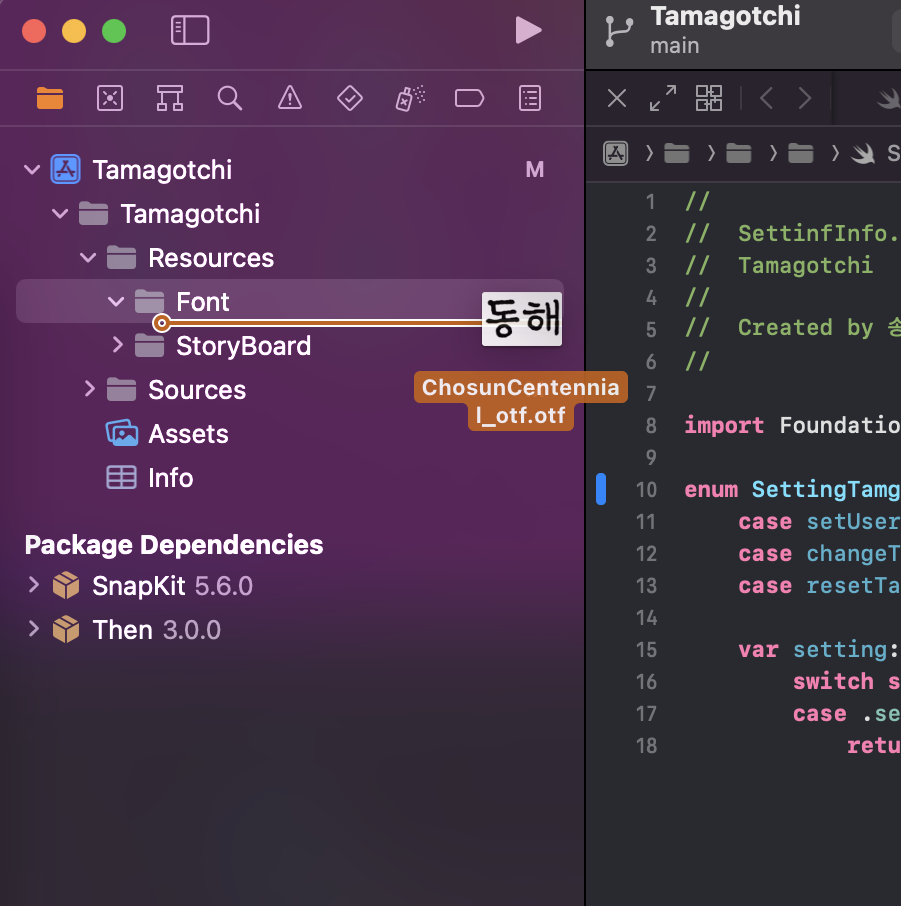Toggle editor focus expand arrows
Image resolution: width=901 pixels, height=906 pixels.
tap(662, 98)
